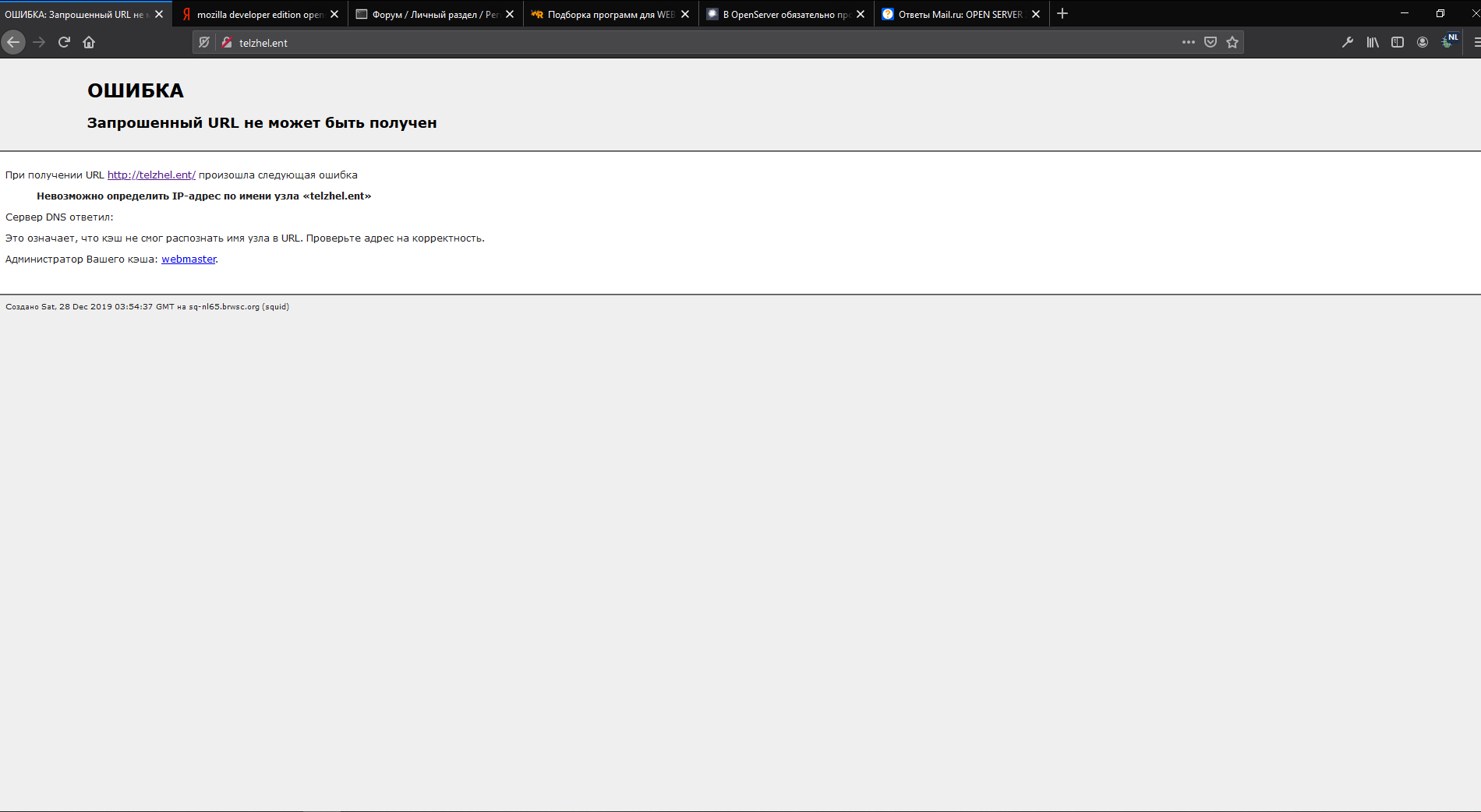The image size is (1481, 812).
Task: Click the telzhel.ent address bar field
Action: pos(702,43)
